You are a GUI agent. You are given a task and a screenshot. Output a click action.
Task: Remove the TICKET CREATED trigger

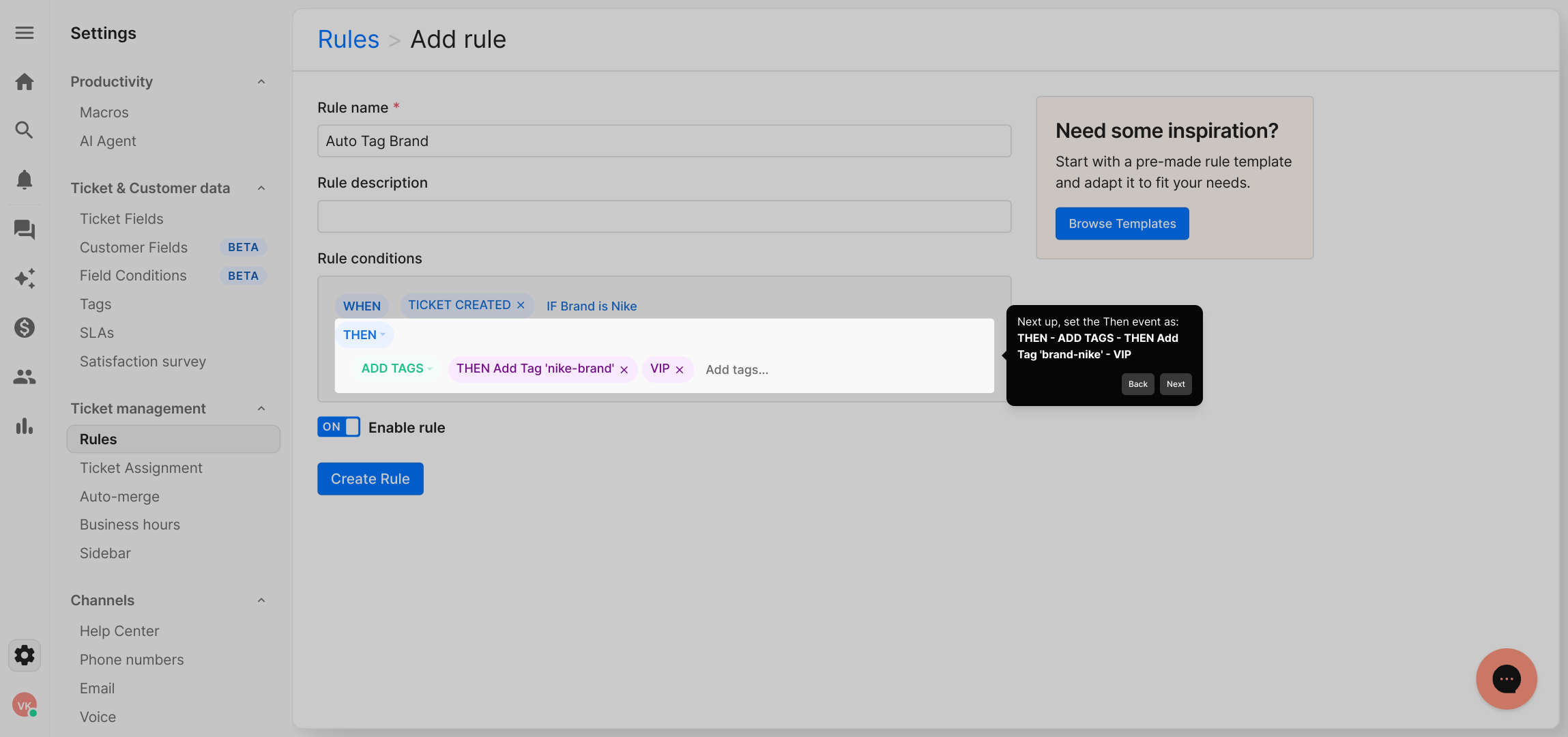[521, 305]
